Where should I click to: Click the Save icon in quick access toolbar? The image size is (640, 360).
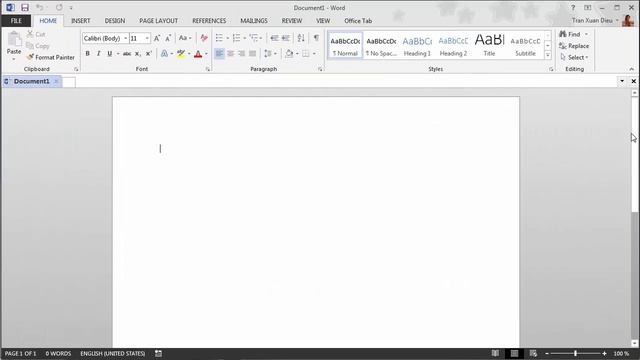(25, 7)
